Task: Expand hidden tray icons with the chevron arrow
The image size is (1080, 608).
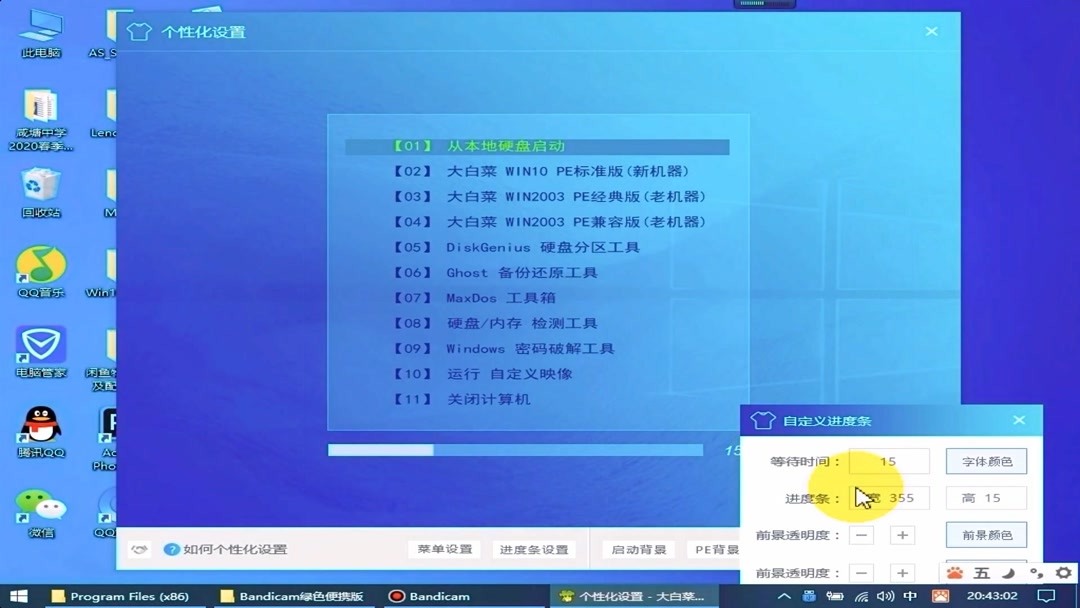Action: tap(784, 594)
